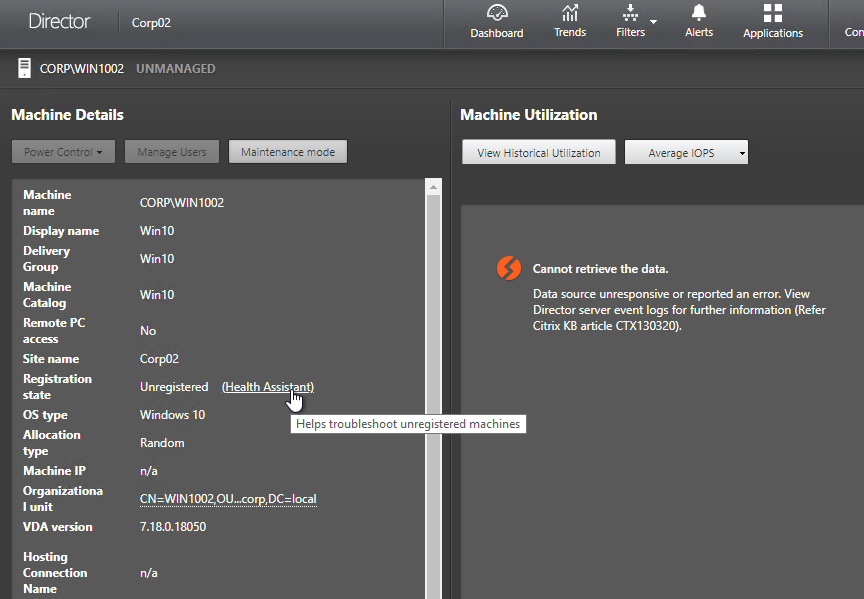The image size is (864, 599).
Task: Click the VDA version 7.18.0.18050 value
Action: 173,526
